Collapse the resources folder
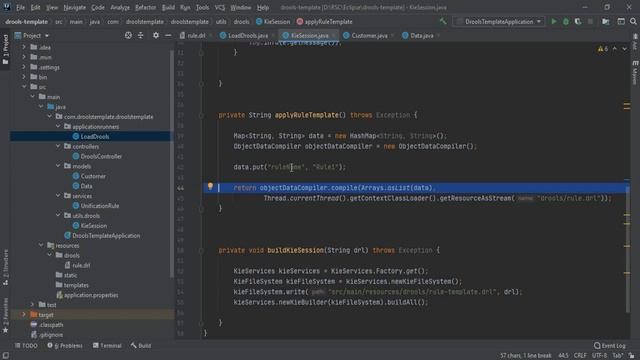This screenshot has width=640, height=360. point(41,245)
